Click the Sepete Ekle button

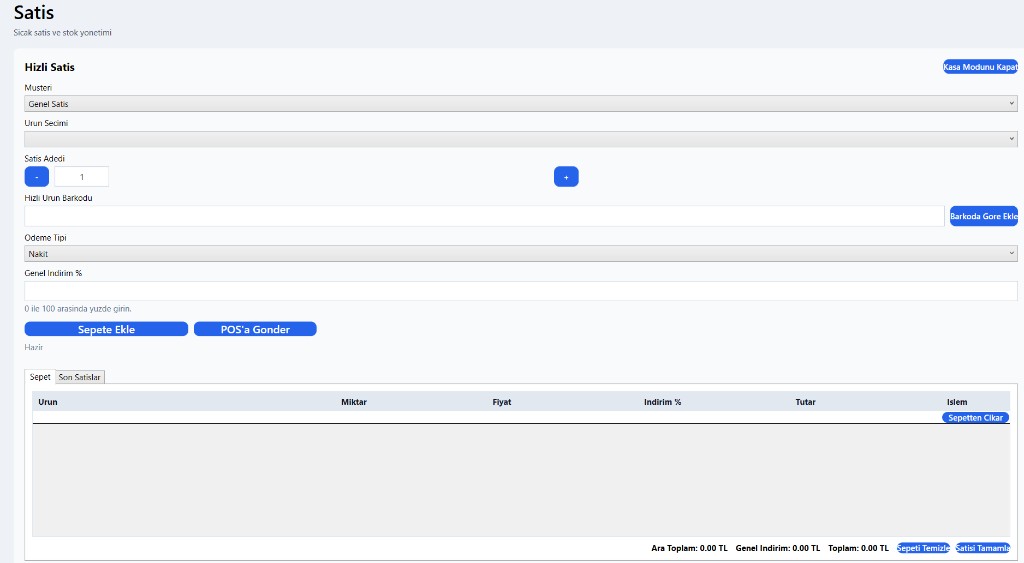click(106, 329)
